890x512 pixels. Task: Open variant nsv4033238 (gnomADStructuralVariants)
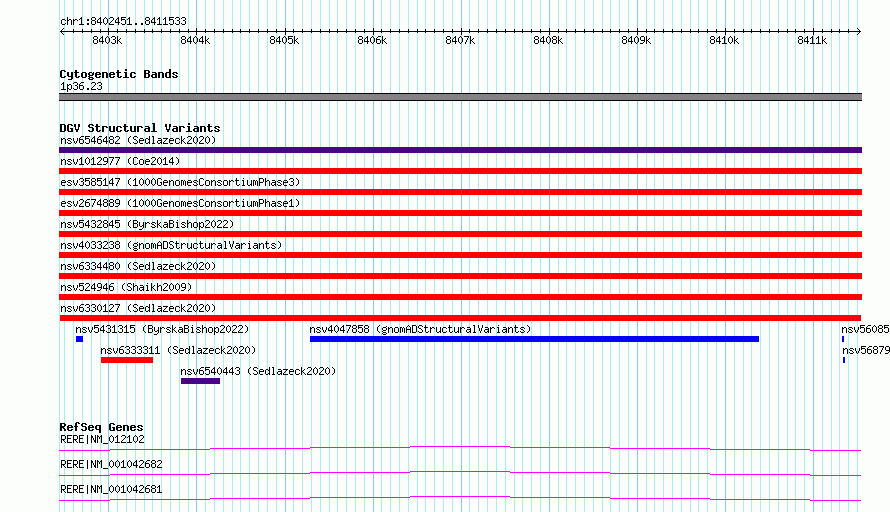tap(171, 245)
